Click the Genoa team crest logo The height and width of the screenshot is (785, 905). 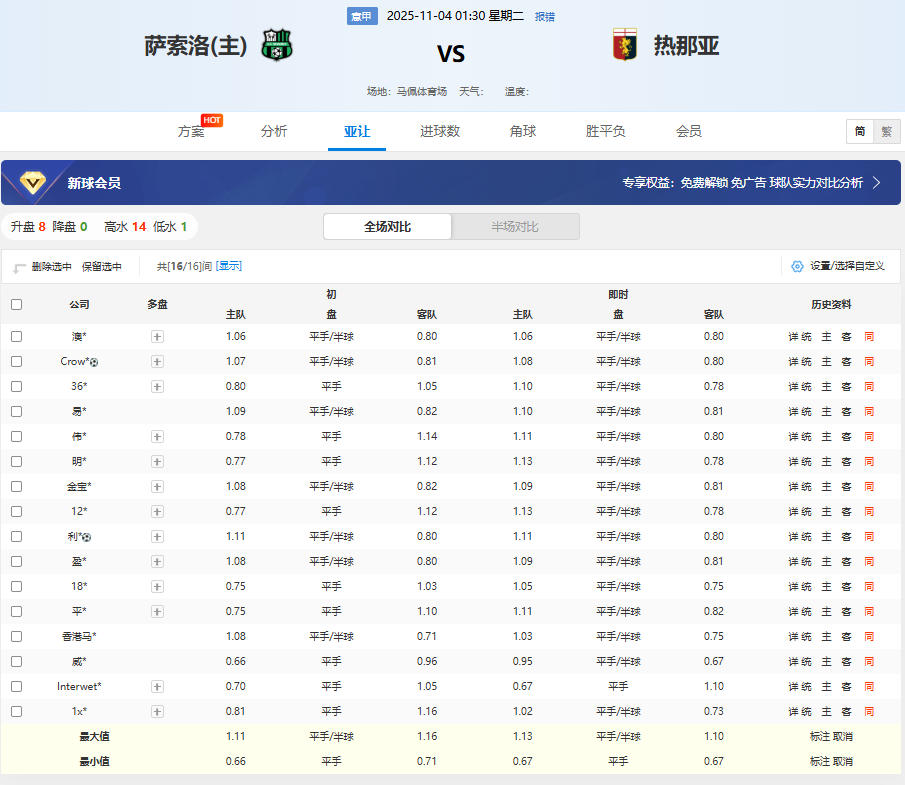pos(625,45)
